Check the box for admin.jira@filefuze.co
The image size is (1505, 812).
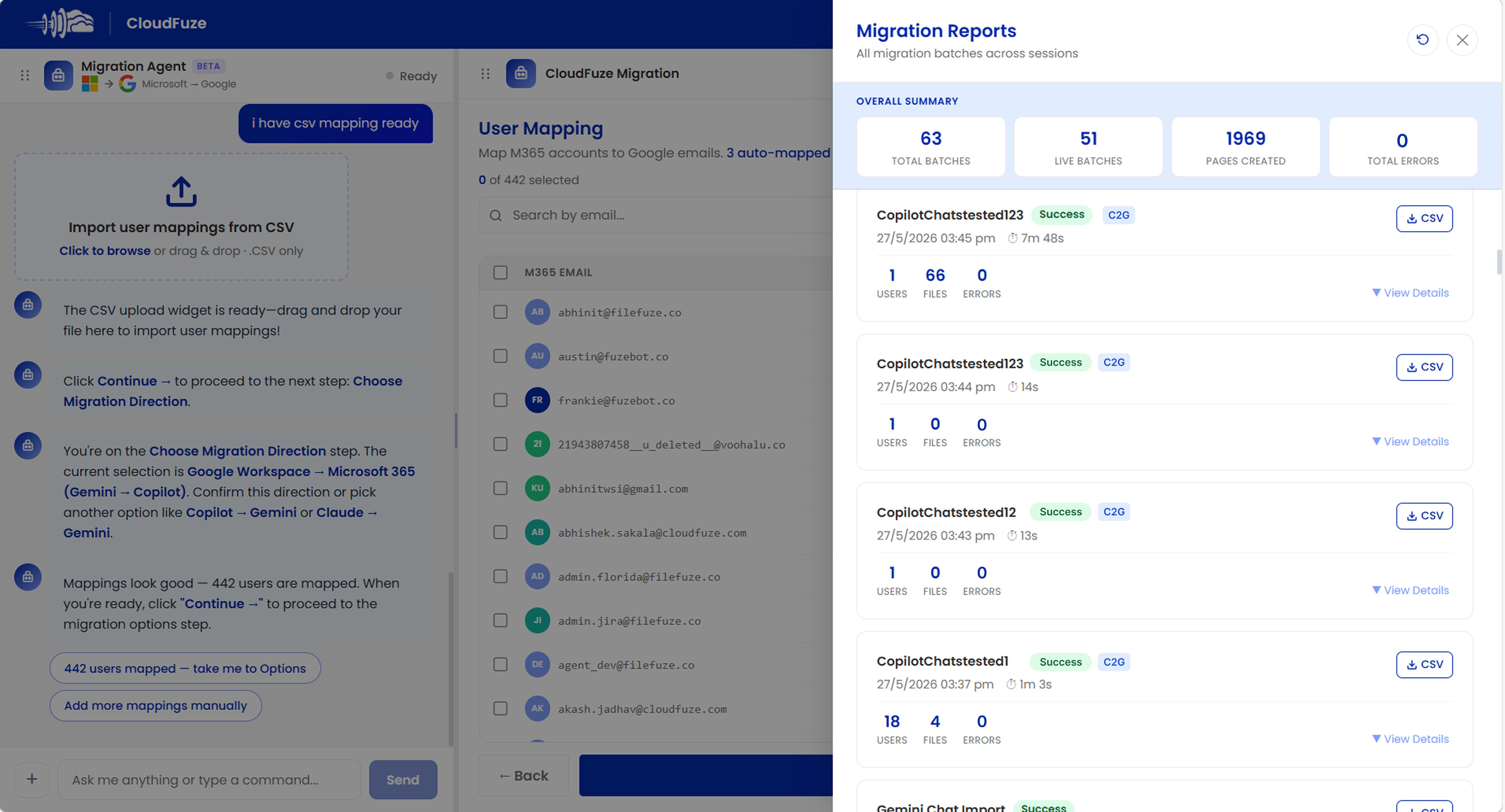500,620
